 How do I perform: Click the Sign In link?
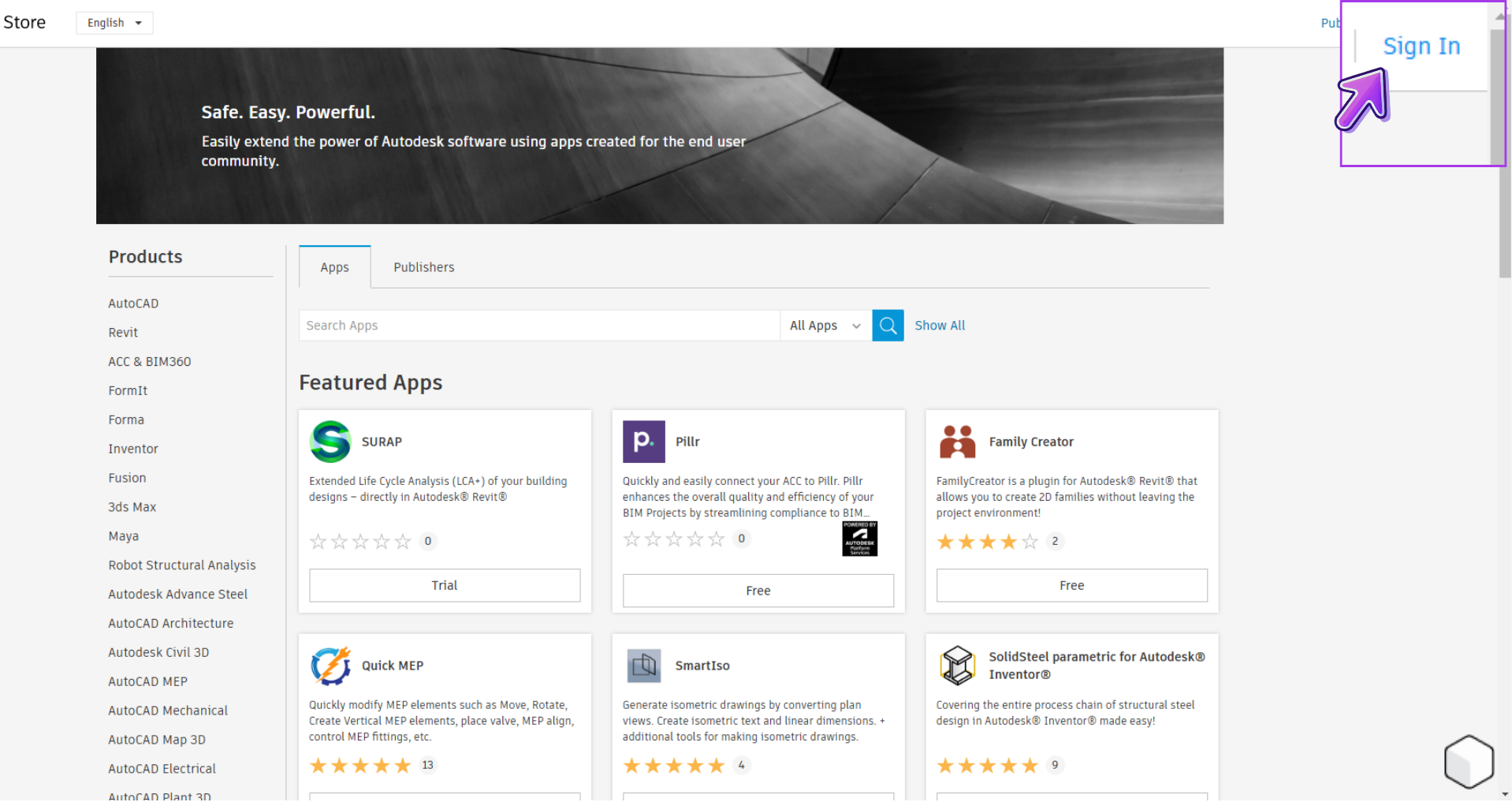point(1421,47)
